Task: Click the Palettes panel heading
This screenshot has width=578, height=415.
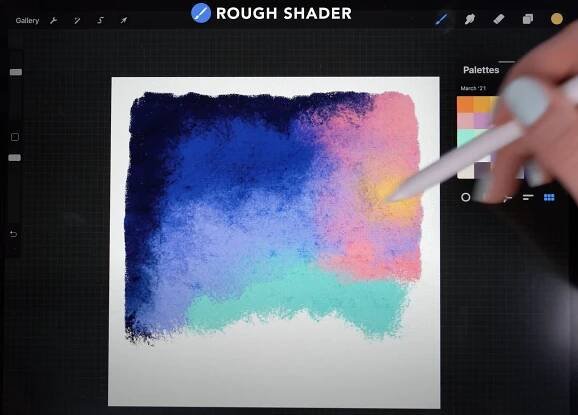Action: point(481,70)
